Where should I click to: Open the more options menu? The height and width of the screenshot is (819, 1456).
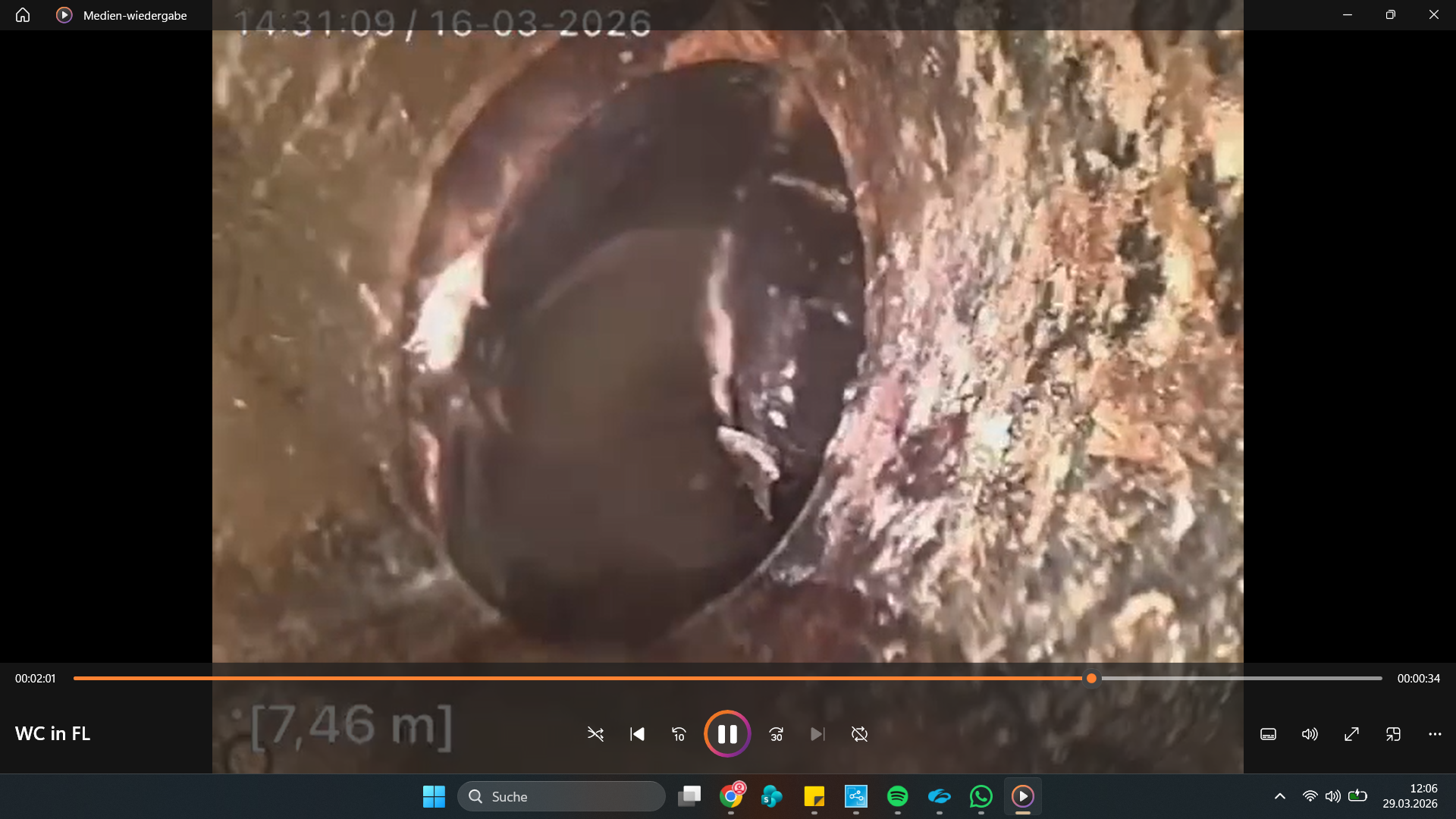[1436, 733]
